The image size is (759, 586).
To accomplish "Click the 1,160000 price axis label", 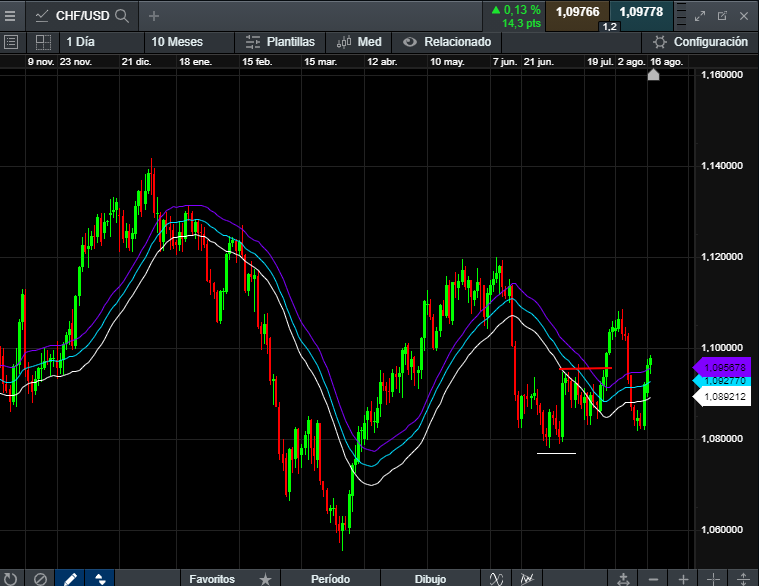I will click(x=722, y=75).
